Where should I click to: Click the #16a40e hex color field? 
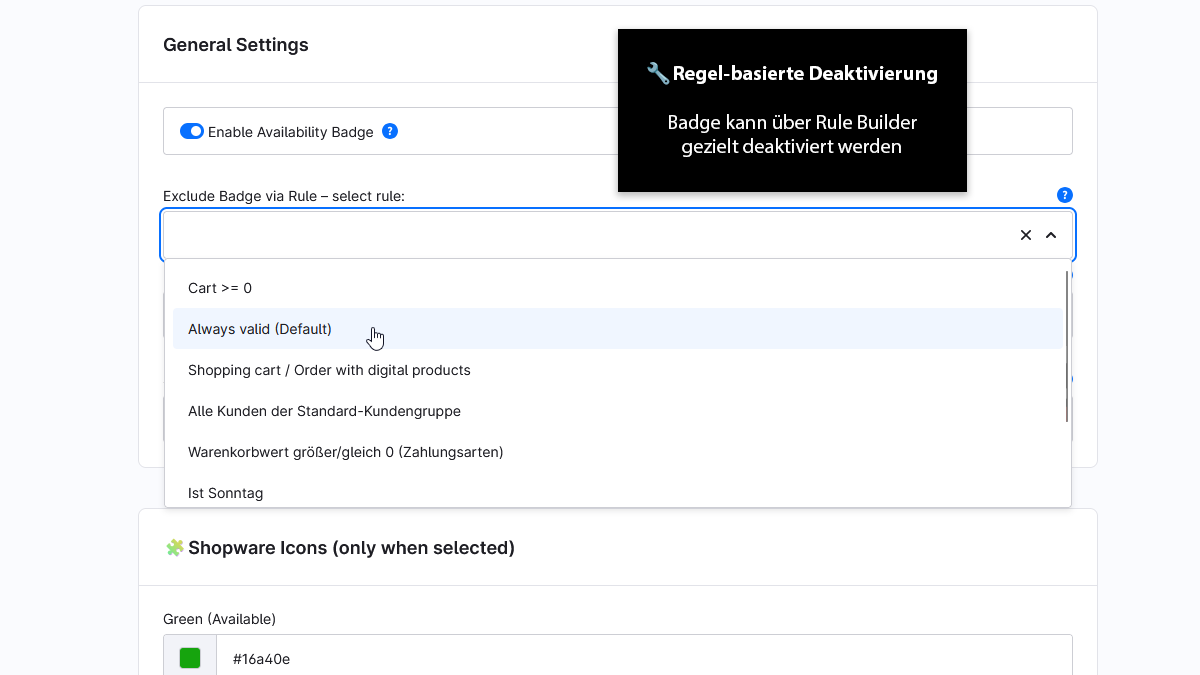click(644, 659)
